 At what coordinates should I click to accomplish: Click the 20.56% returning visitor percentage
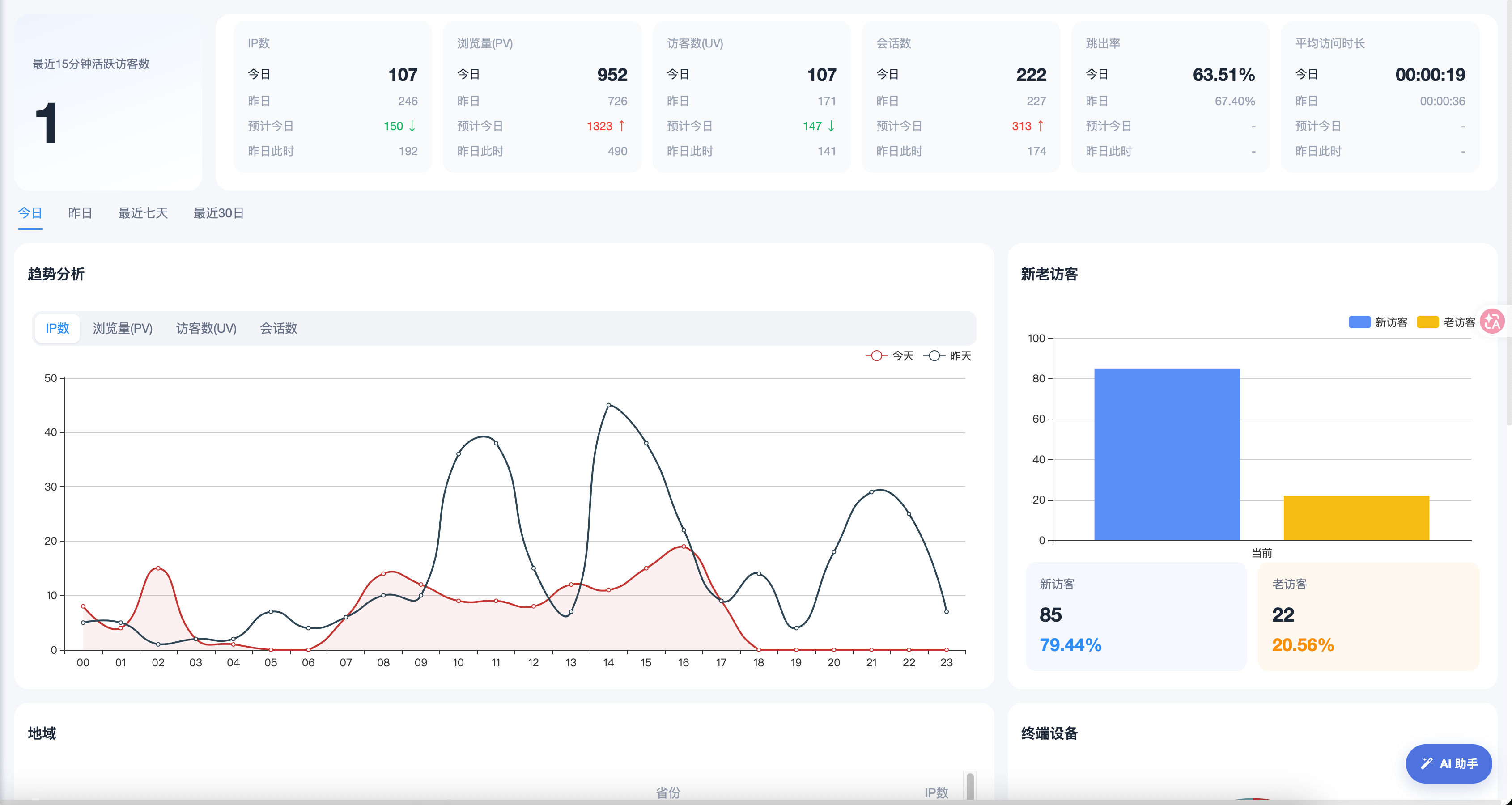1303,645
